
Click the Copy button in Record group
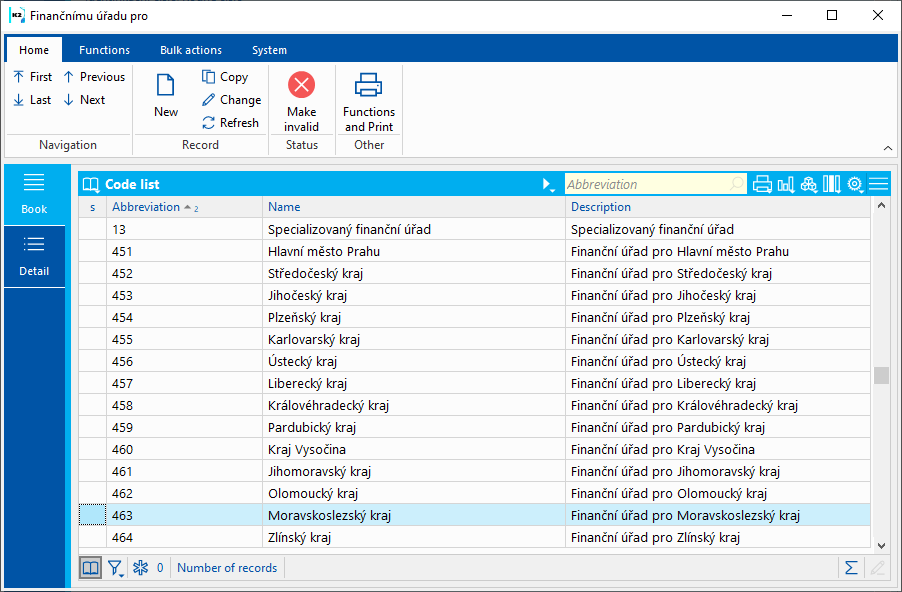coord(225,77)
